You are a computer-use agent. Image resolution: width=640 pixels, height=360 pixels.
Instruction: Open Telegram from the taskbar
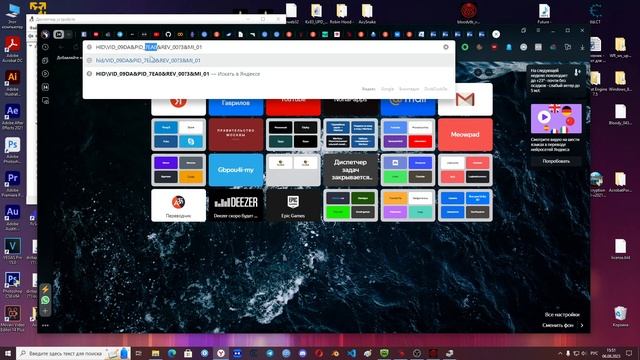coord(270,353)
